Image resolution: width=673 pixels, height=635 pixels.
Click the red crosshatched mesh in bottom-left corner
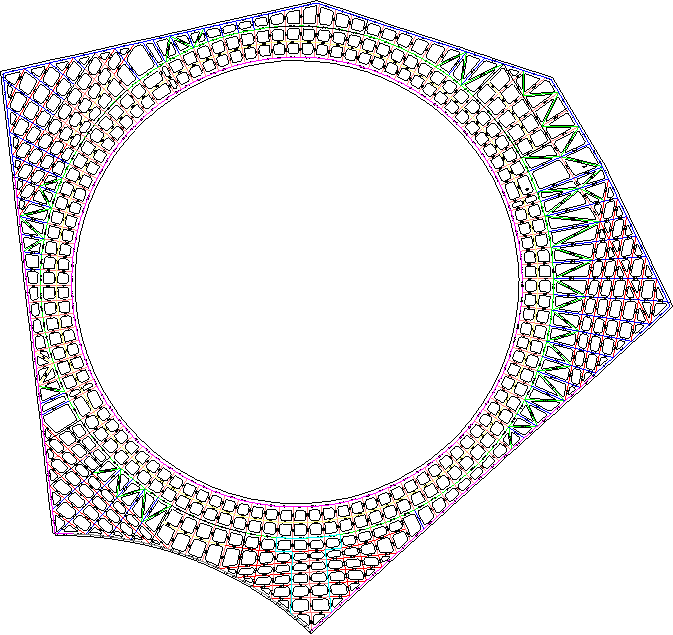coord(80,490)
